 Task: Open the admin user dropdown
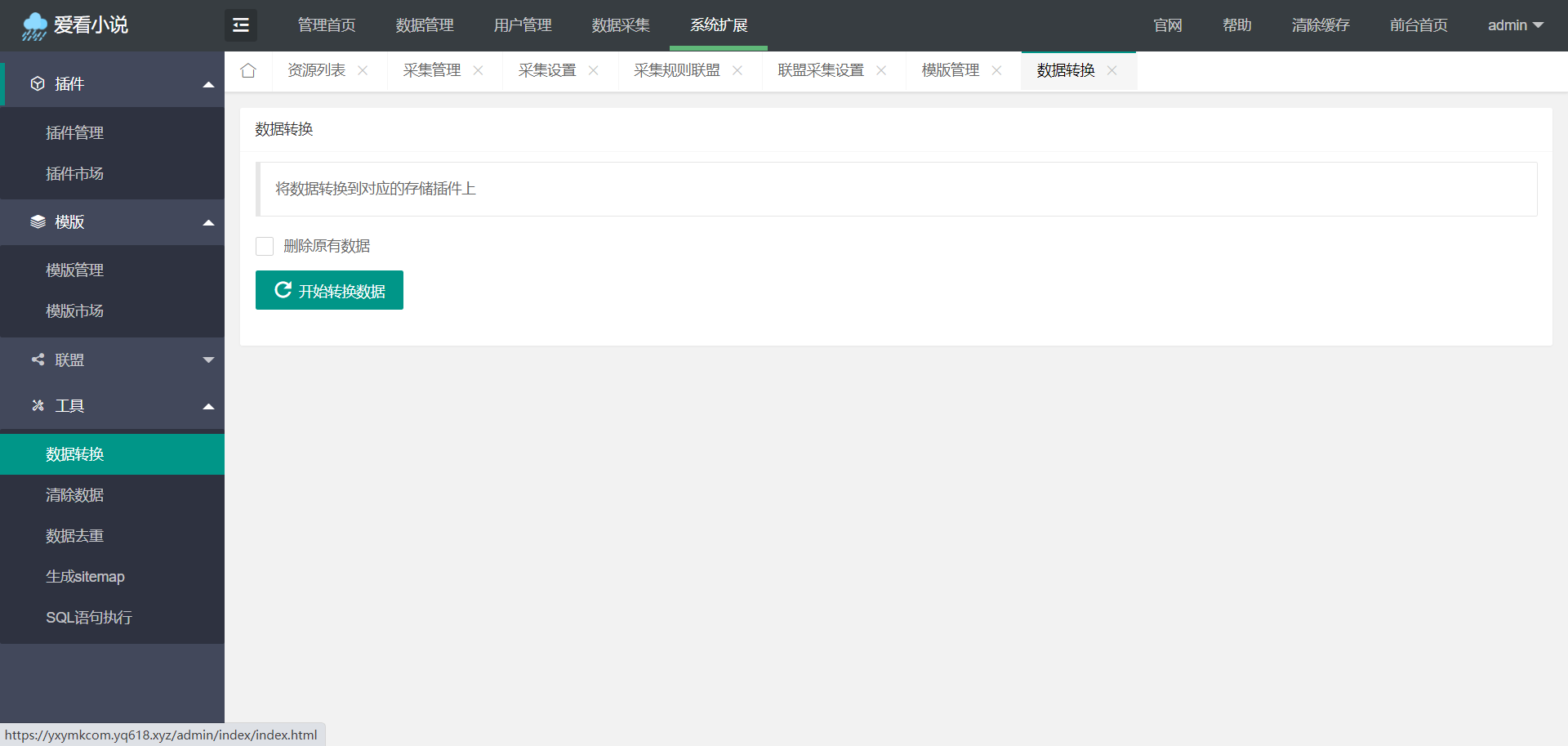click(x=1516, y=25)
